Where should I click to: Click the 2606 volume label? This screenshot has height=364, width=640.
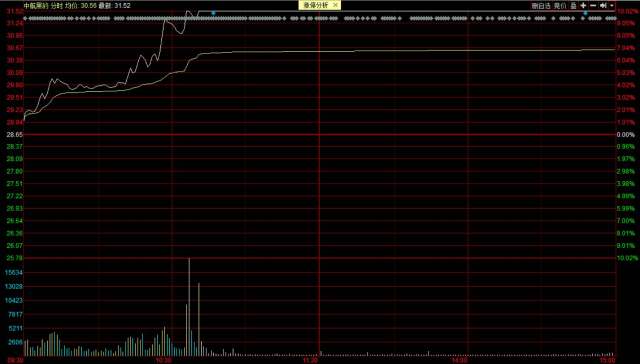pos(16,342)
